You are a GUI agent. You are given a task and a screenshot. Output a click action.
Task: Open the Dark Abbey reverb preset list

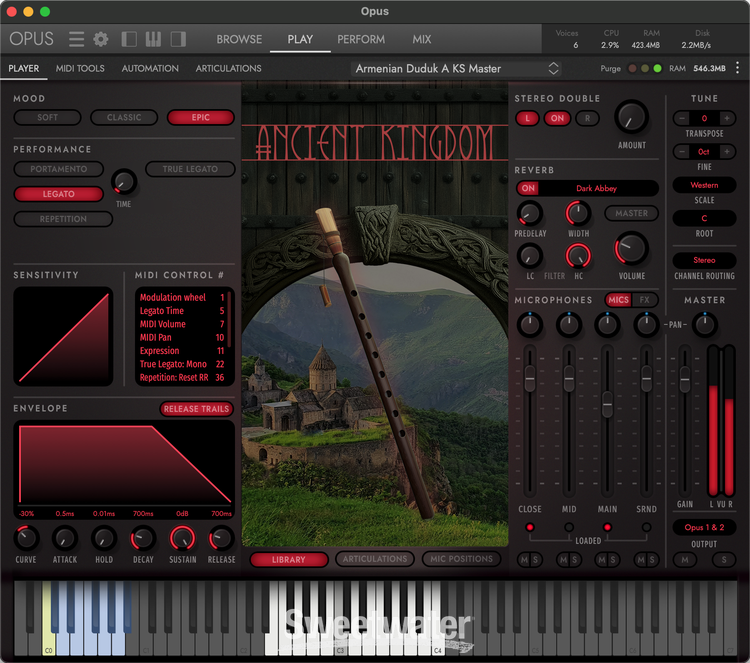pyautogui.click(x=597, y=188)
